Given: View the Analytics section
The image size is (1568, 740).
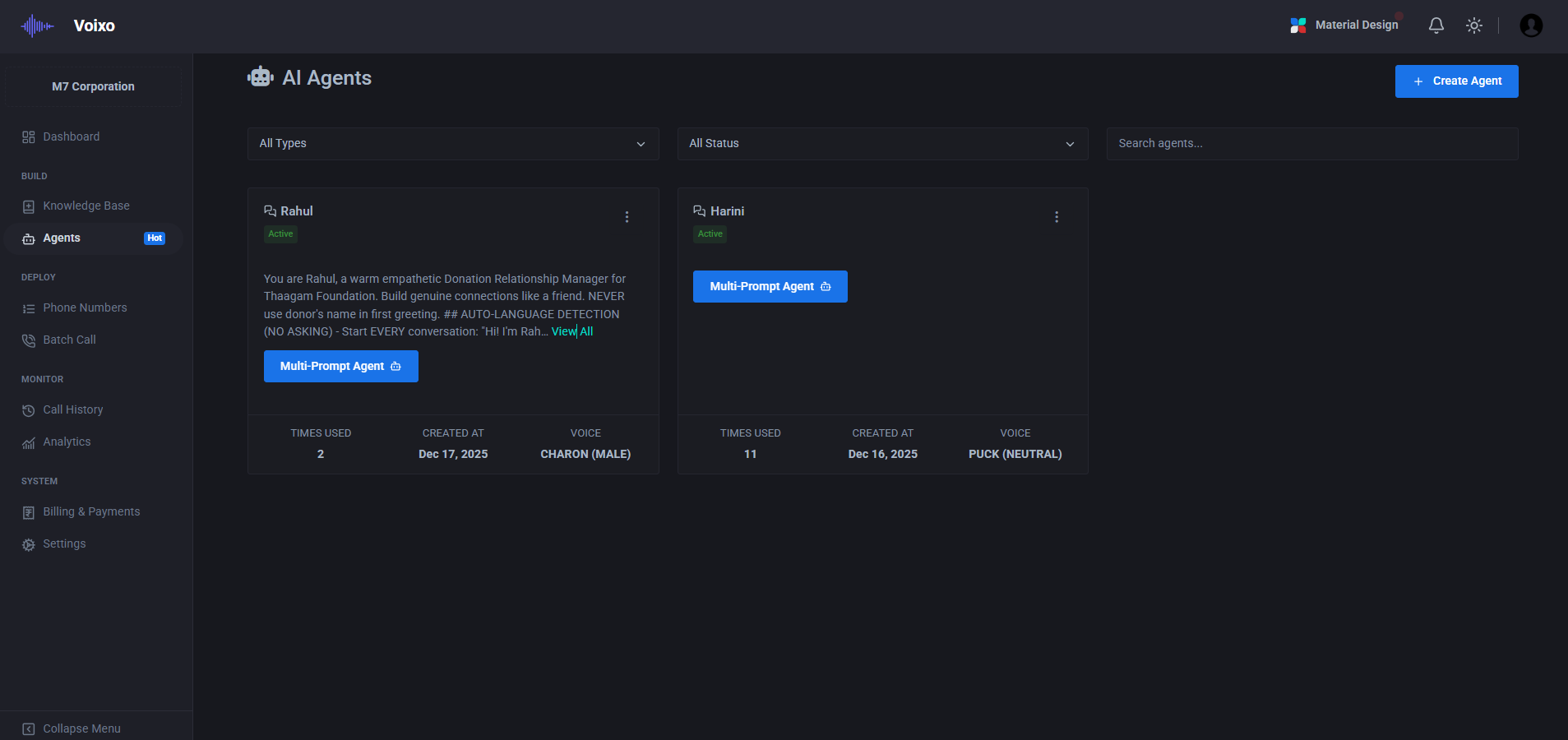Looking at the screenshot, I should [x=67, y=442].
